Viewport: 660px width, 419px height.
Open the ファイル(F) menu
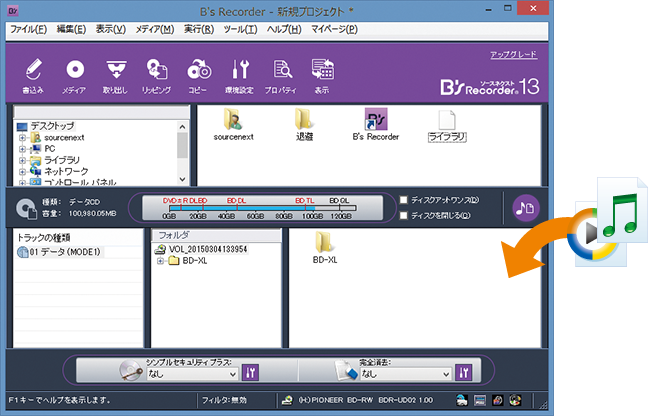pos(28,29)
